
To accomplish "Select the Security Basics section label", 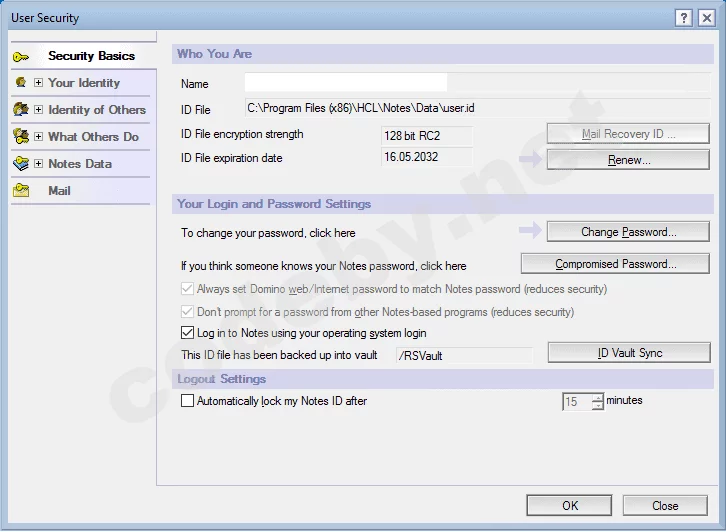I will coord(91,56).
